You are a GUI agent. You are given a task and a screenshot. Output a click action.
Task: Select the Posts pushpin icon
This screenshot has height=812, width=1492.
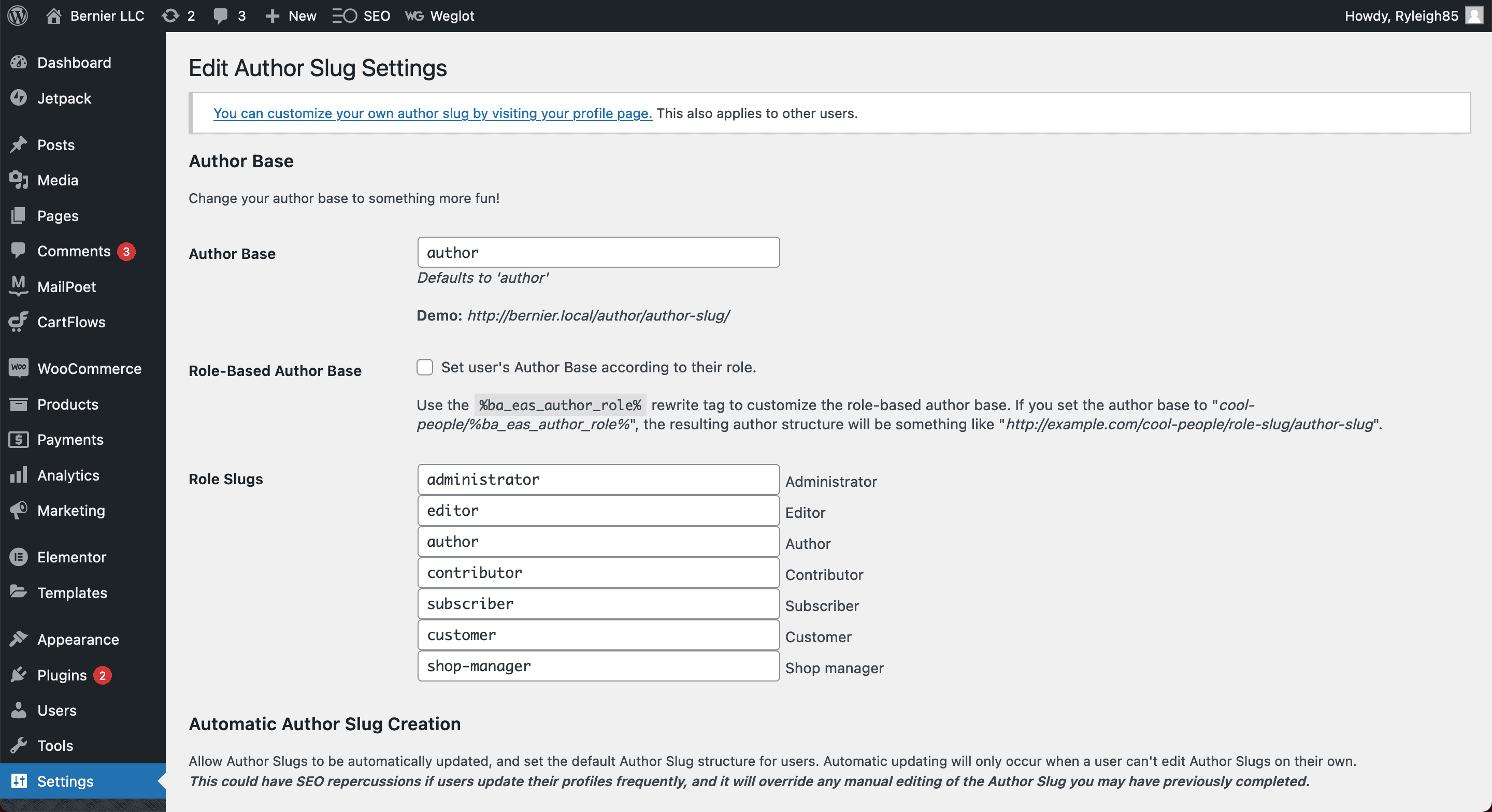19,145
